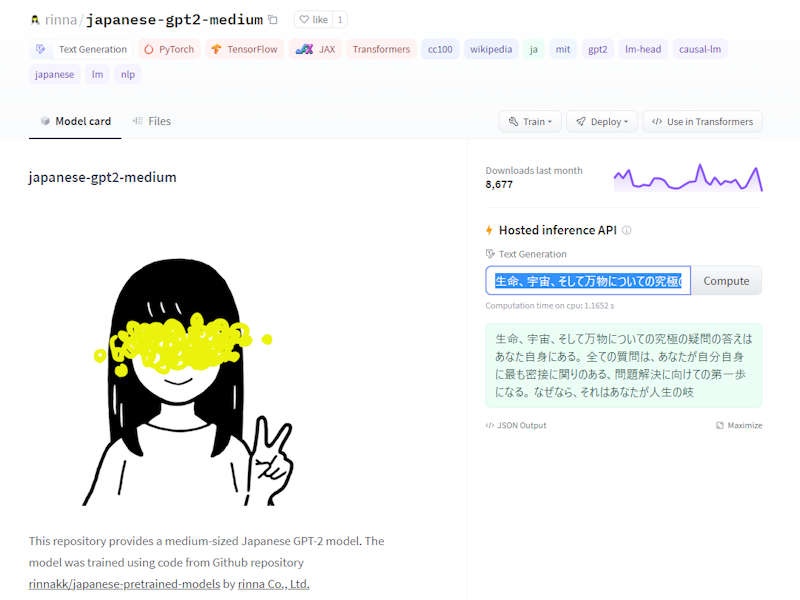Image resolution: width=800 pixels, height=600 pixels.
Task: Open the Model card tab
Action: (x=75, y=120)
